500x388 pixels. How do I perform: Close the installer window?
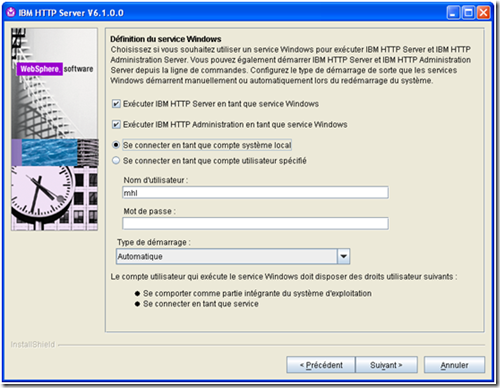coord(483,13)
